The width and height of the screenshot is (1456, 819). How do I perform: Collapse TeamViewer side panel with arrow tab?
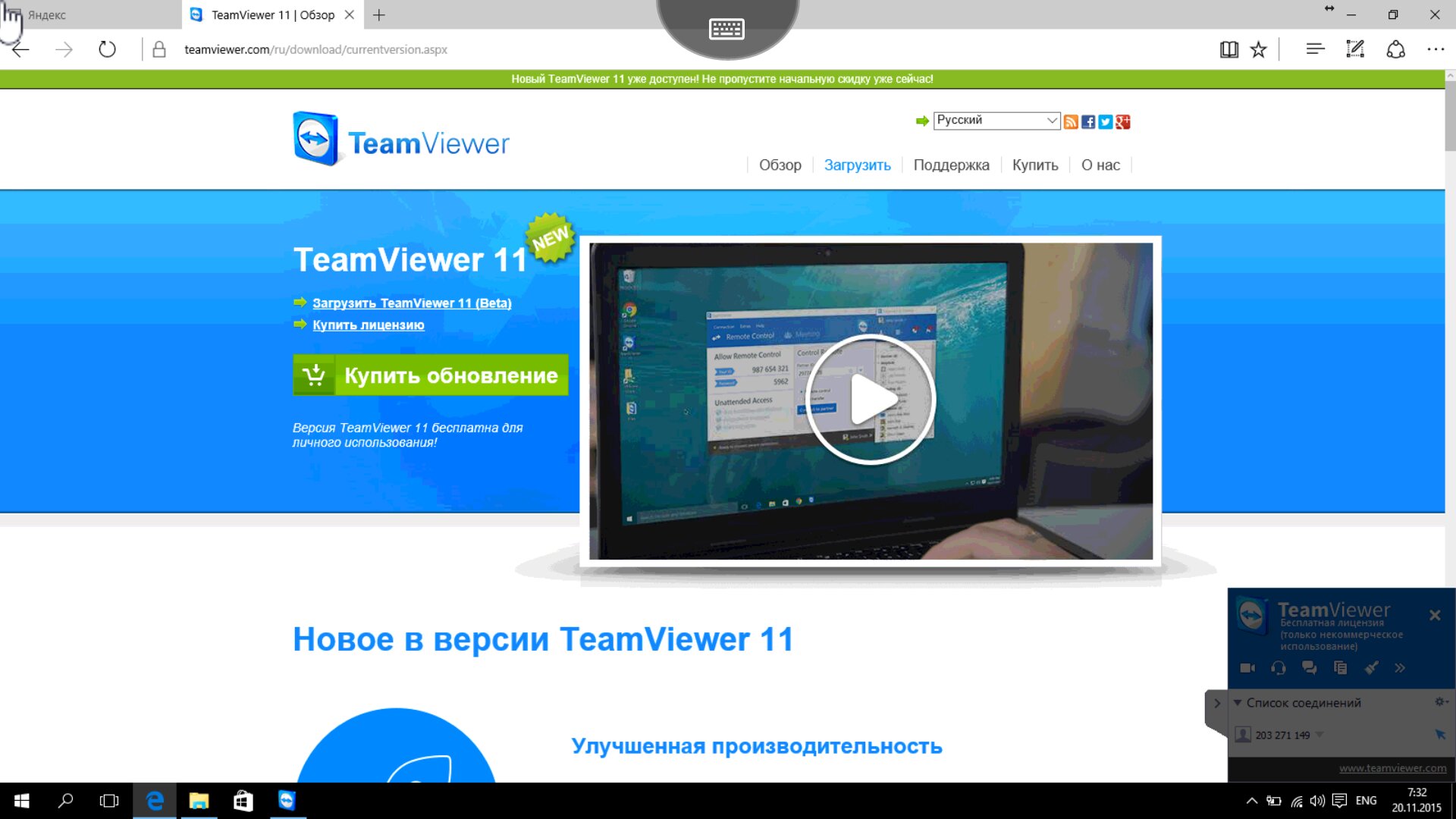1216,703
